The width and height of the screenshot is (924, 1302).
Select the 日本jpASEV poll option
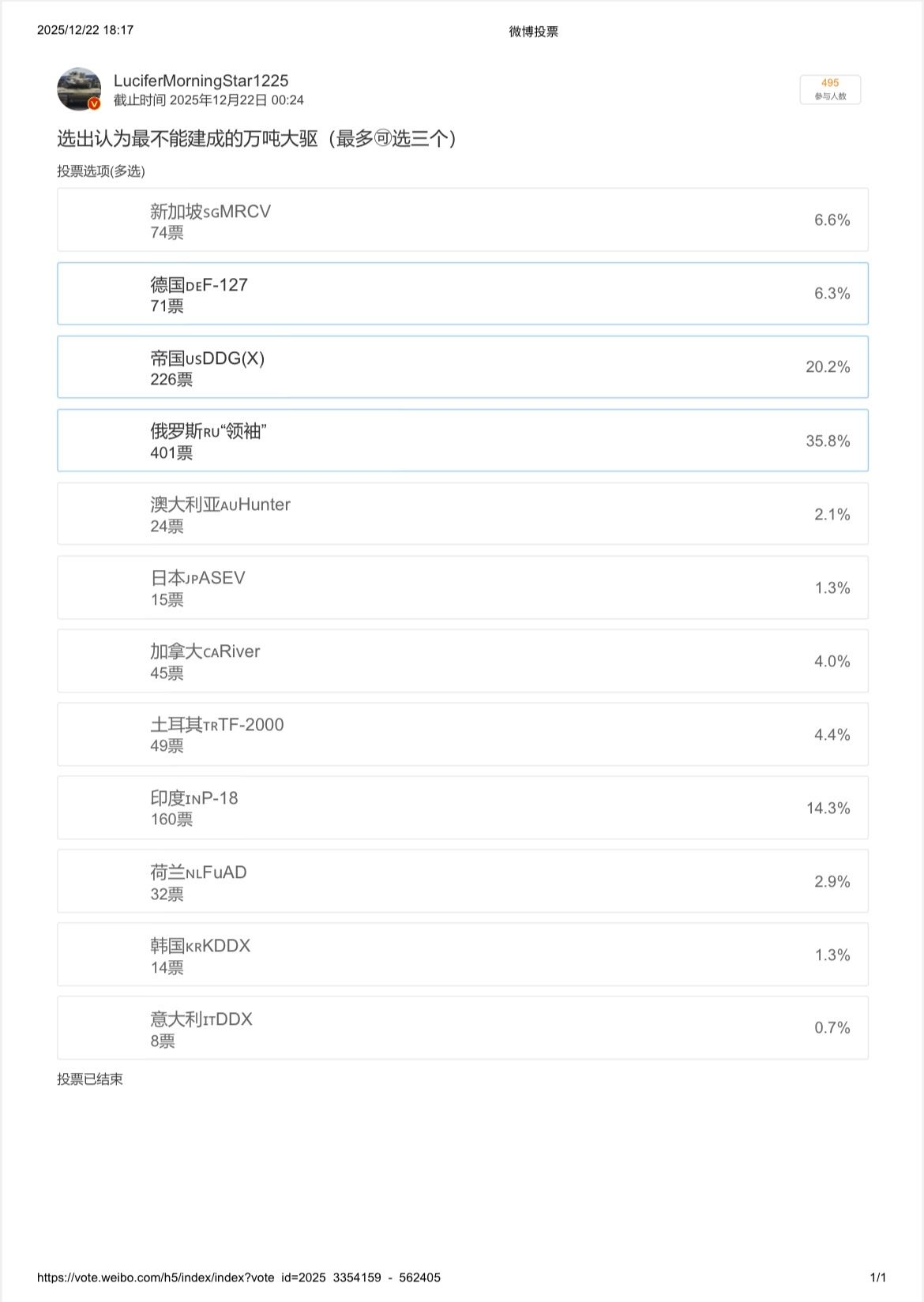(x=462, y=587)
